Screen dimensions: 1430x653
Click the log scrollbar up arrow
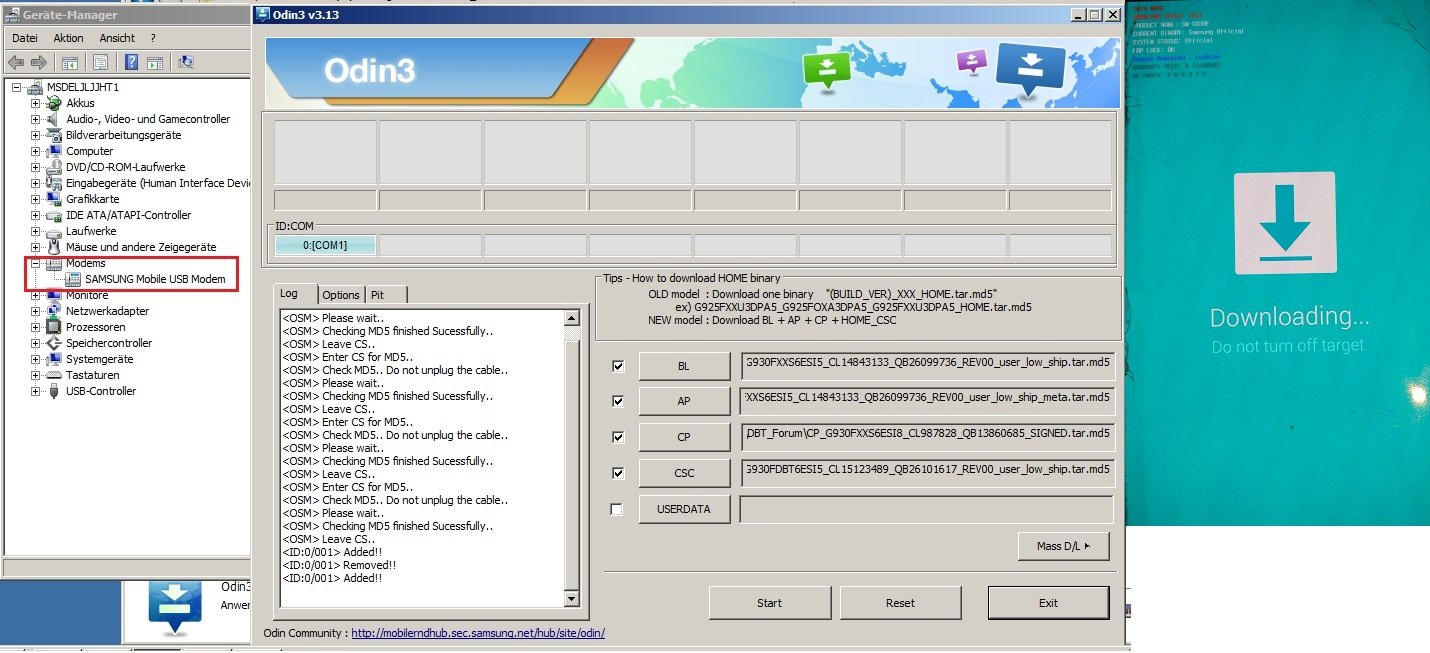point(572,318)
